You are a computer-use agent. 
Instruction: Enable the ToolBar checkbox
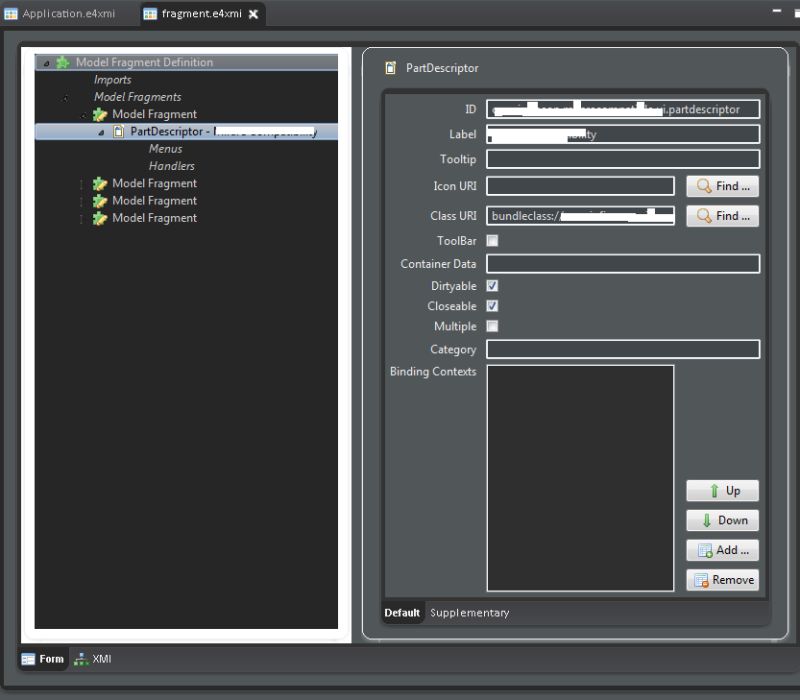point(491,240)
